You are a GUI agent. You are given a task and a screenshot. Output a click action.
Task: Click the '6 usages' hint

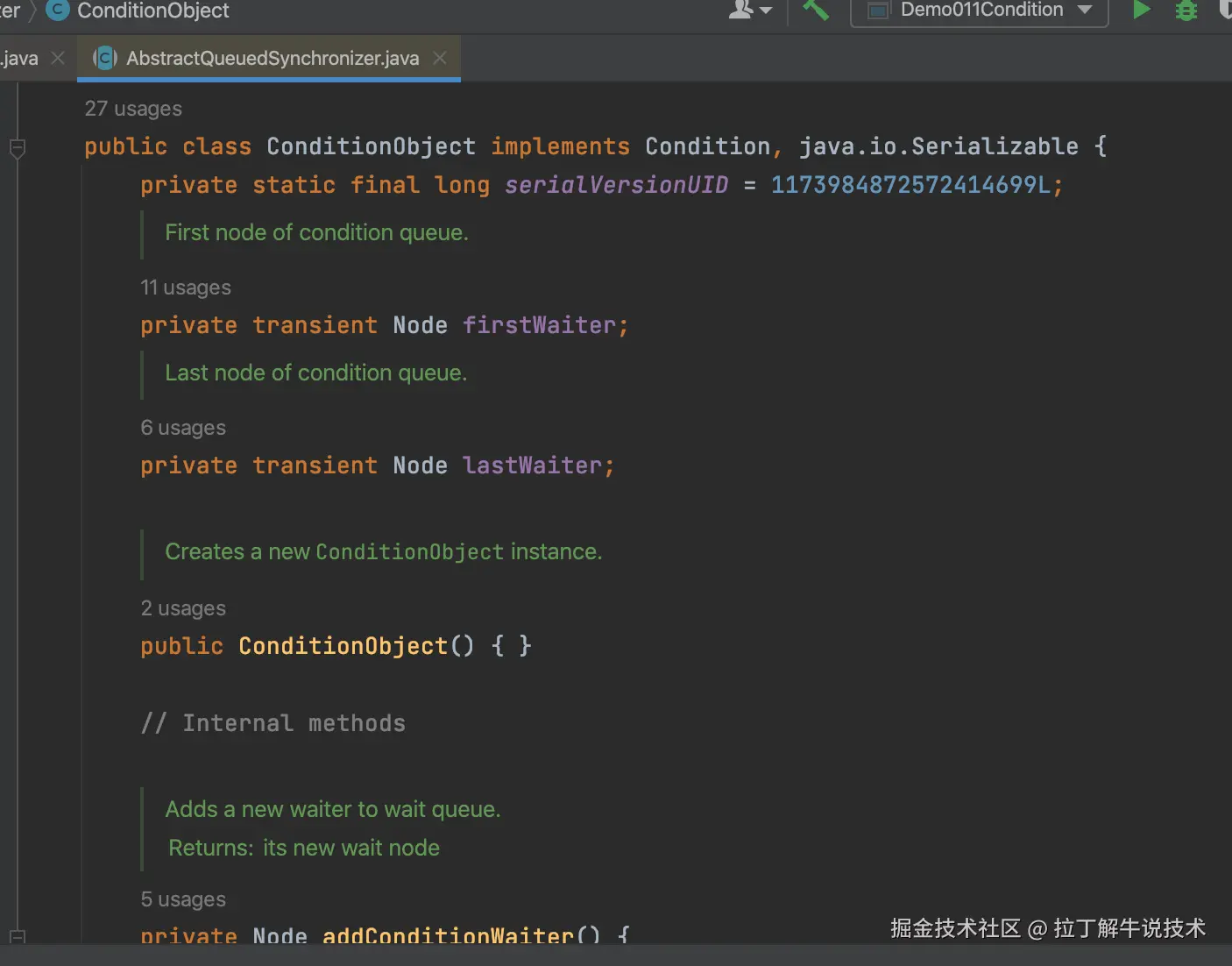pyautogui.click(x=183, y=428)
